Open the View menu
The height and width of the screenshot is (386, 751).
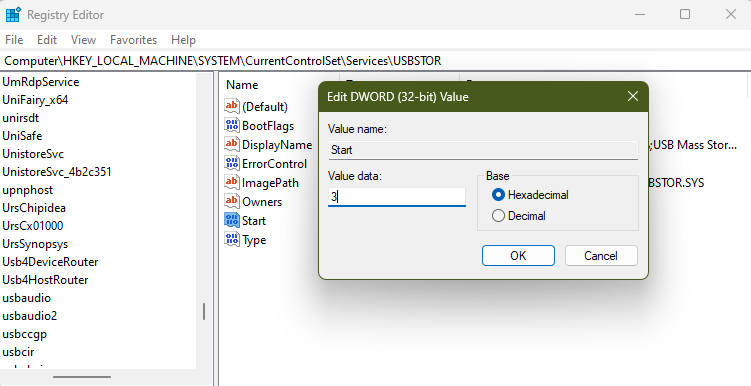coord(83,40)
